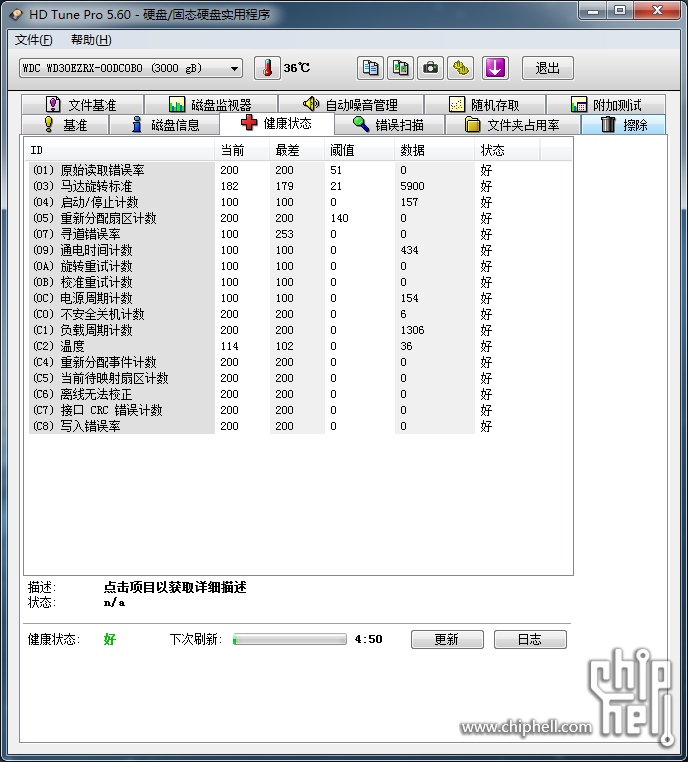Switch to the 自动噪音管理 tab
This screenshot has height=762, width=688.
pyautogui.click(x=350, y=104)
